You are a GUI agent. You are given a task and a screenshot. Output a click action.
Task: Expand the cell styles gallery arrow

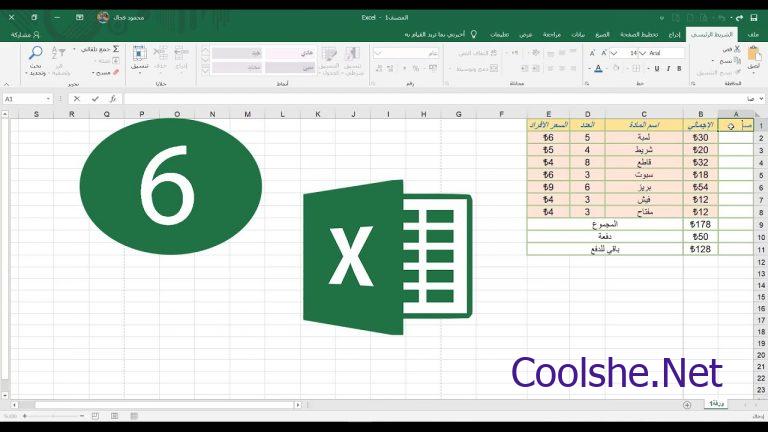[205, 72]
